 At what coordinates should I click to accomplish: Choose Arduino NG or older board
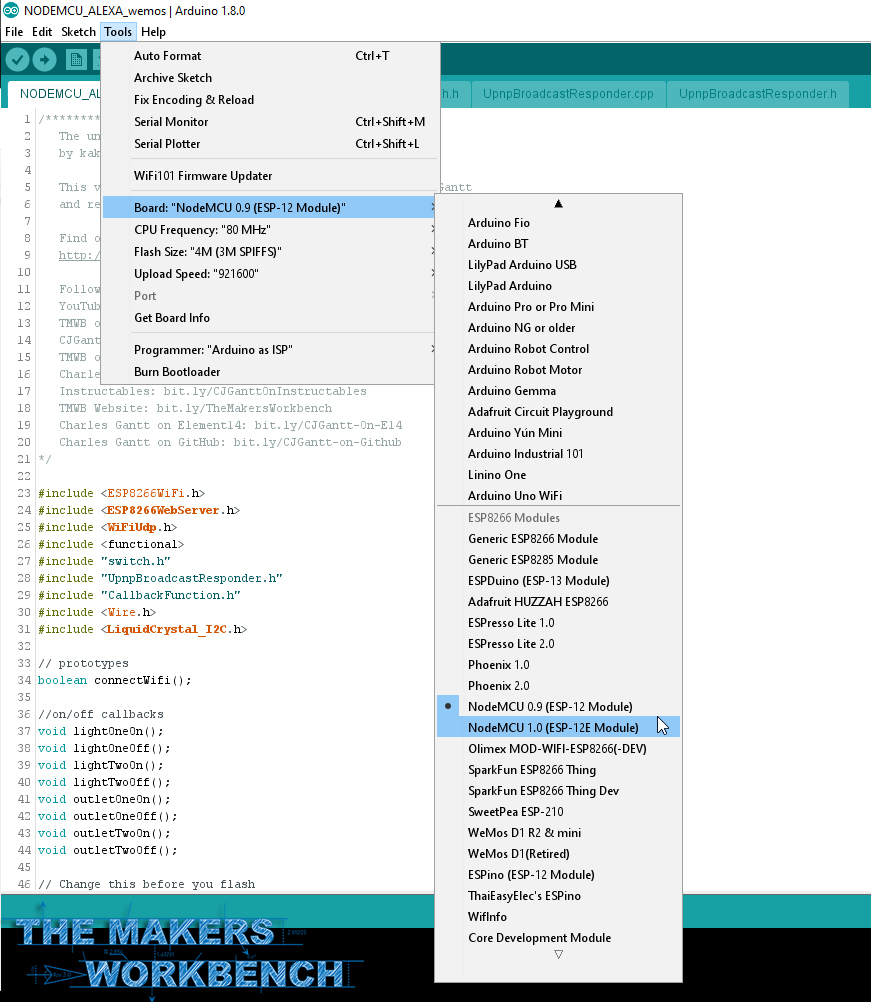click(x=559, y=328)
